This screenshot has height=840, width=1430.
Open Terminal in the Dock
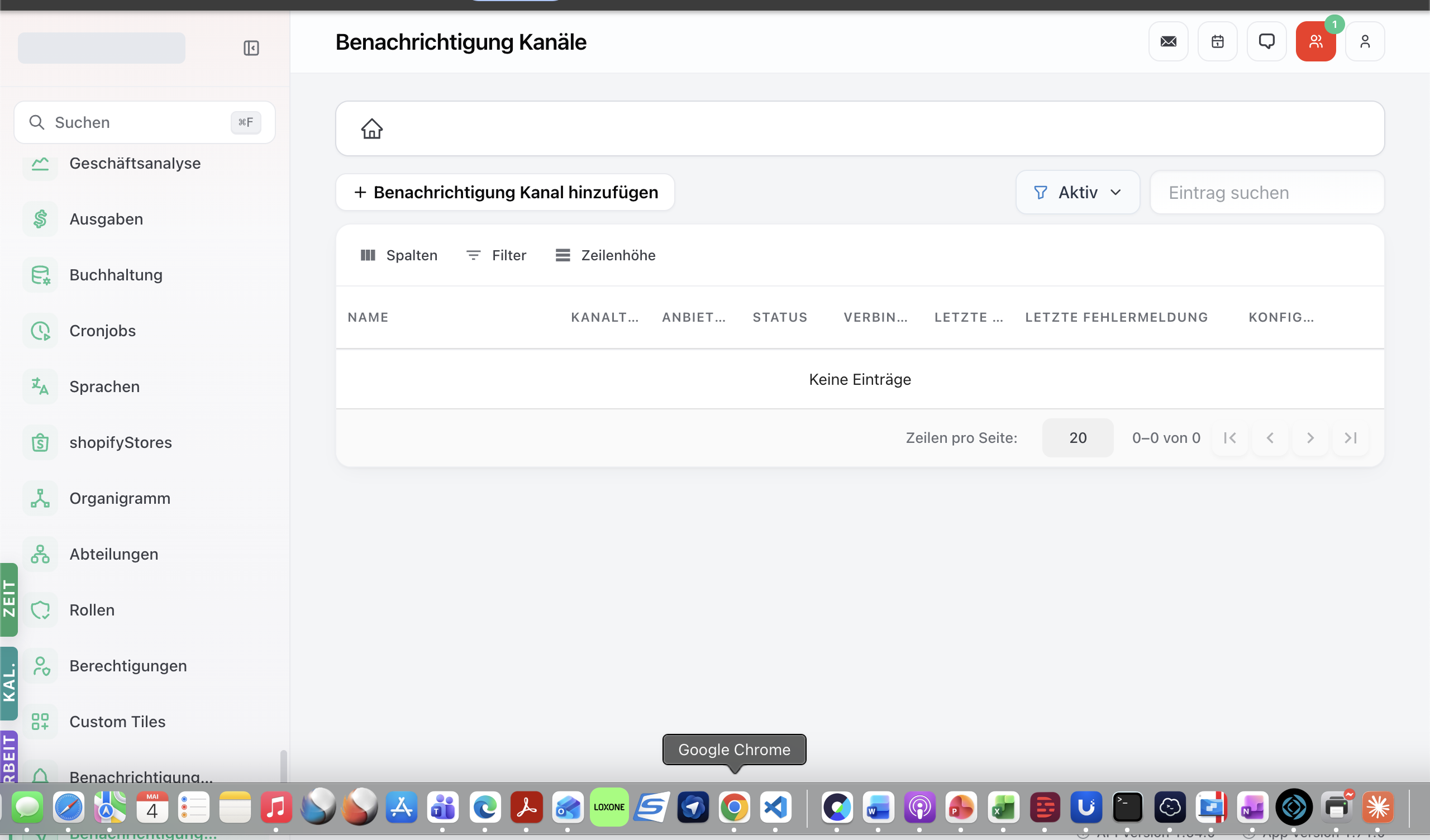[1128, 807]
